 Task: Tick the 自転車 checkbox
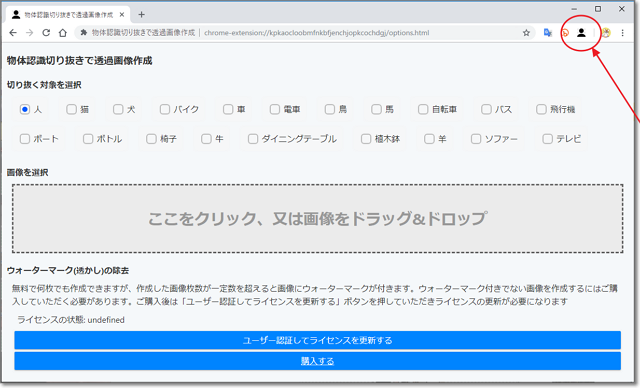click(423, 109)
